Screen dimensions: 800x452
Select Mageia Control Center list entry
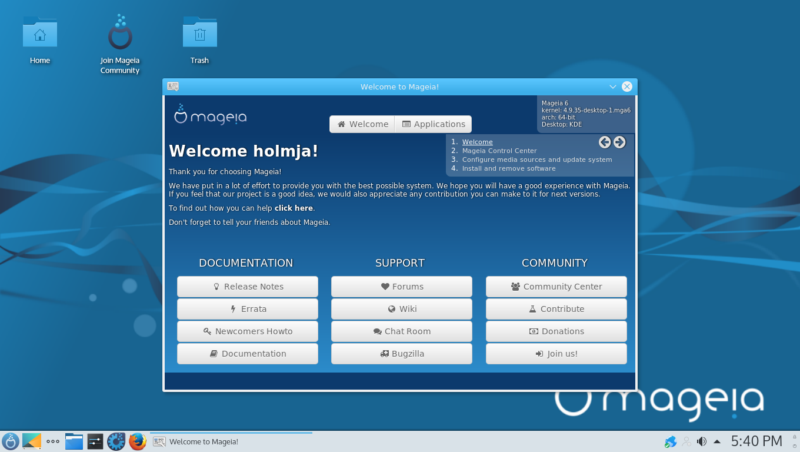(499, 150)
